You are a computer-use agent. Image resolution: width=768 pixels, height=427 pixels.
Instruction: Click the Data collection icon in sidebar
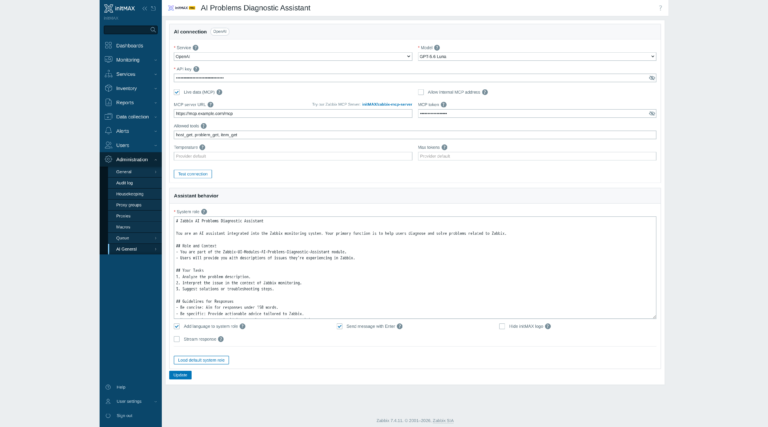[108, 117]
